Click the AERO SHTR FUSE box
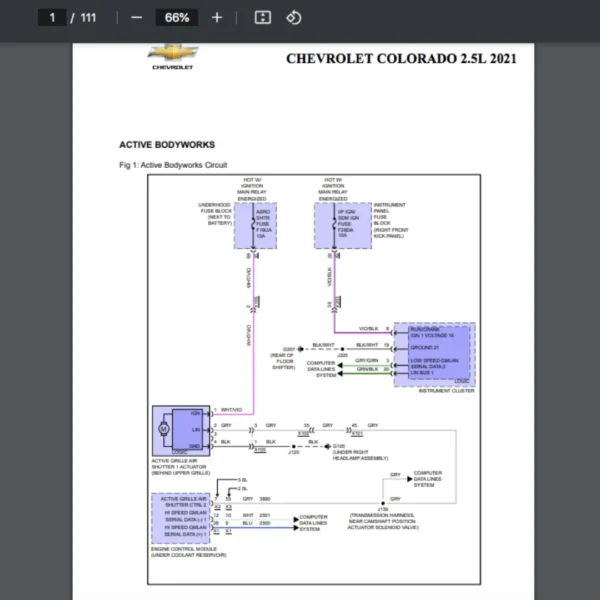 coord(255,226)
